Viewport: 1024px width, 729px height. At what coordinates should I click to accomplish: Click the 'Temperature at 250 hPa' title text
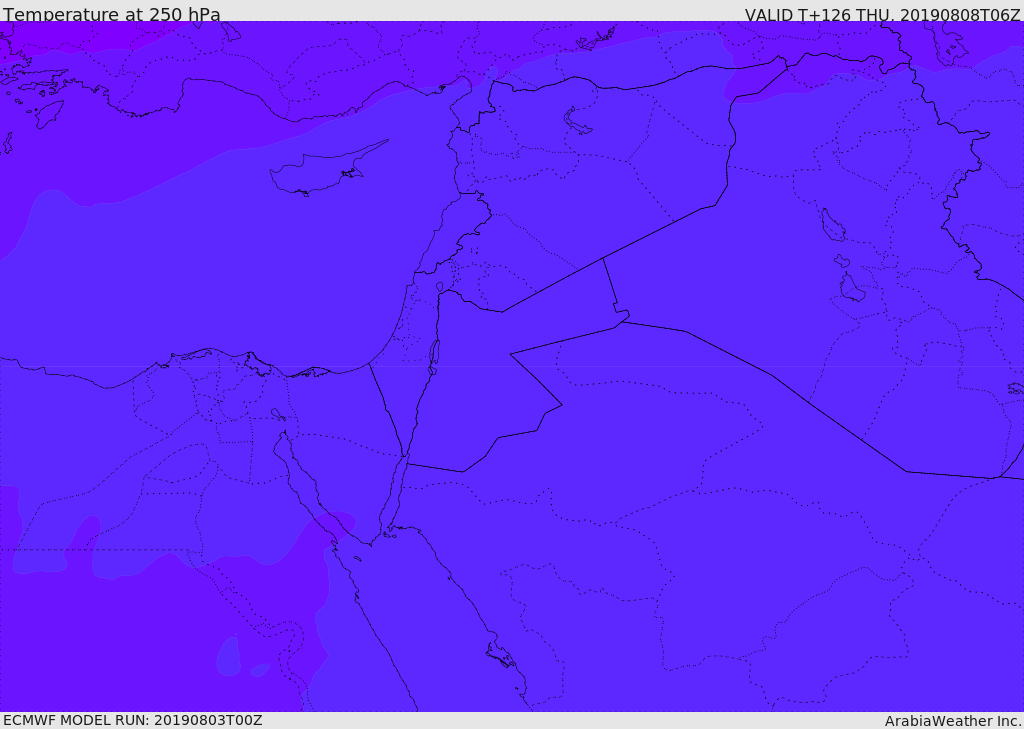click(112, 14)
